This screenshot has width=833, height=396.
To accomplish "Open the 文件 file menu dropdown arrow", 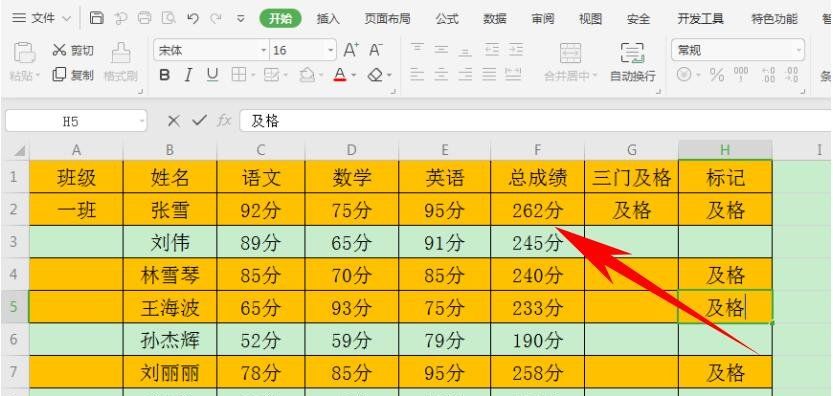I will [66, 19].
